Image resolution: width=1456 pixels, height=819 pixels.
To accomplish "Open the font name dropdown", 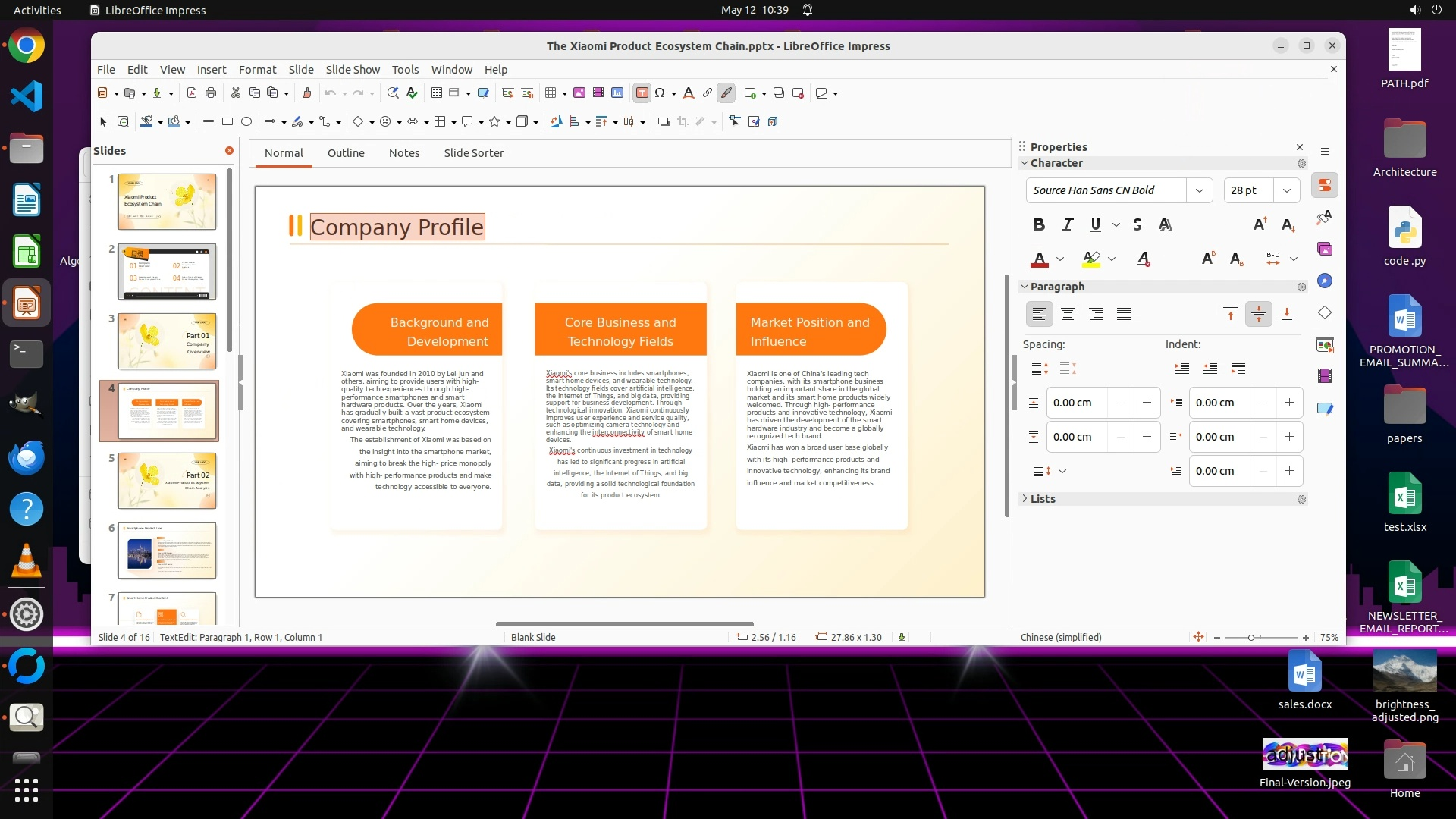I will [x=1200, y=190].
